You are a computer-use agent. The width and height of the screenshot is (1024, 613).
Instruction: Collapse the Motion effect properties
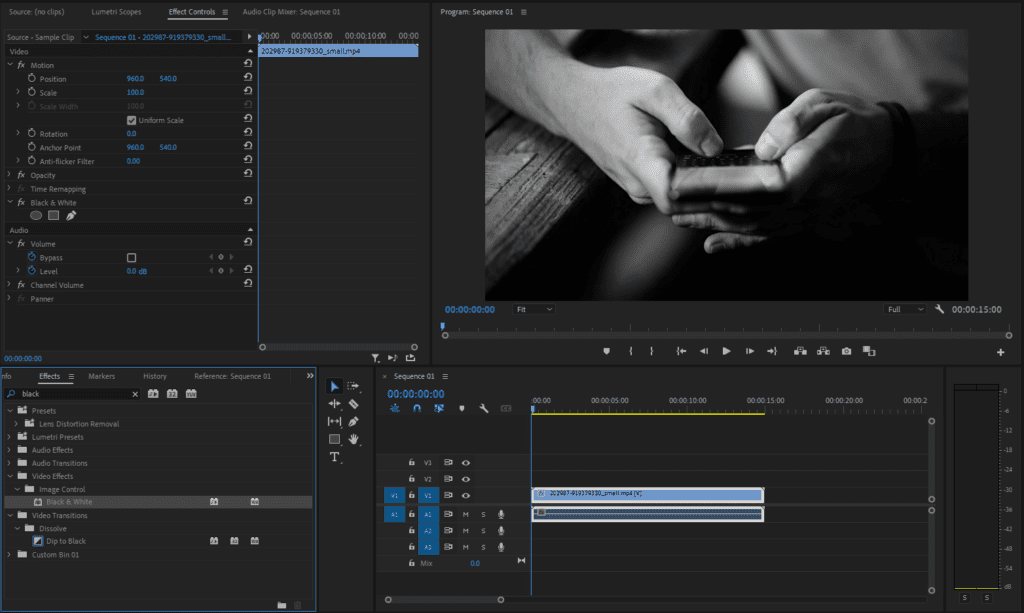click(x=10, y=65)
